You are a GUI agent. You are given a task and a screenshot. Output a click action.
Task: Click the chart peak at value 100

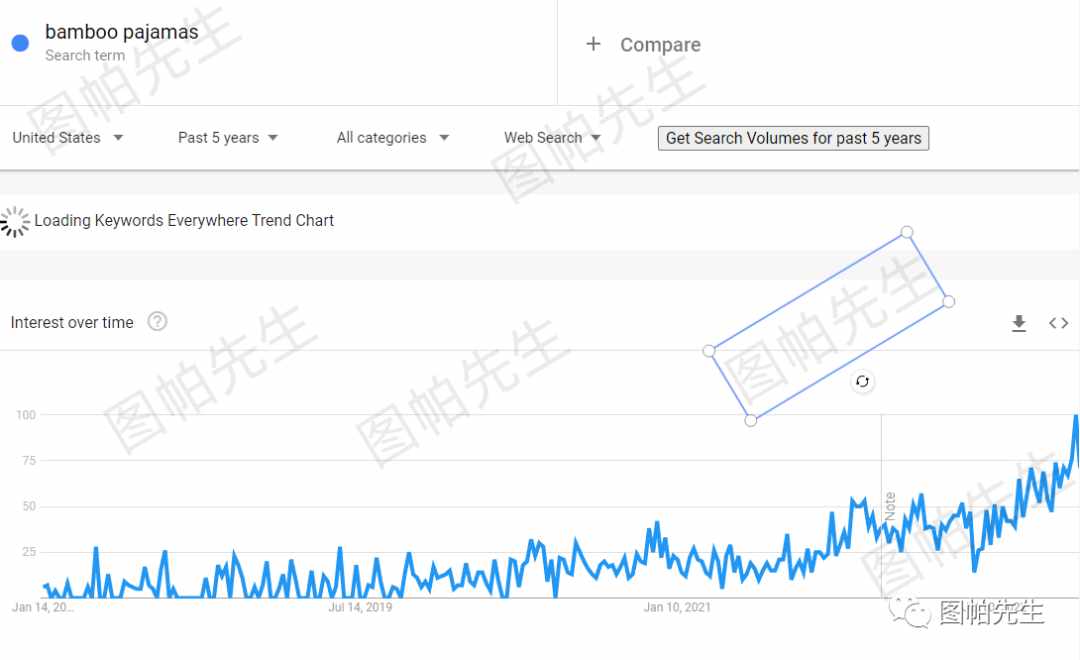point(1076,416)
